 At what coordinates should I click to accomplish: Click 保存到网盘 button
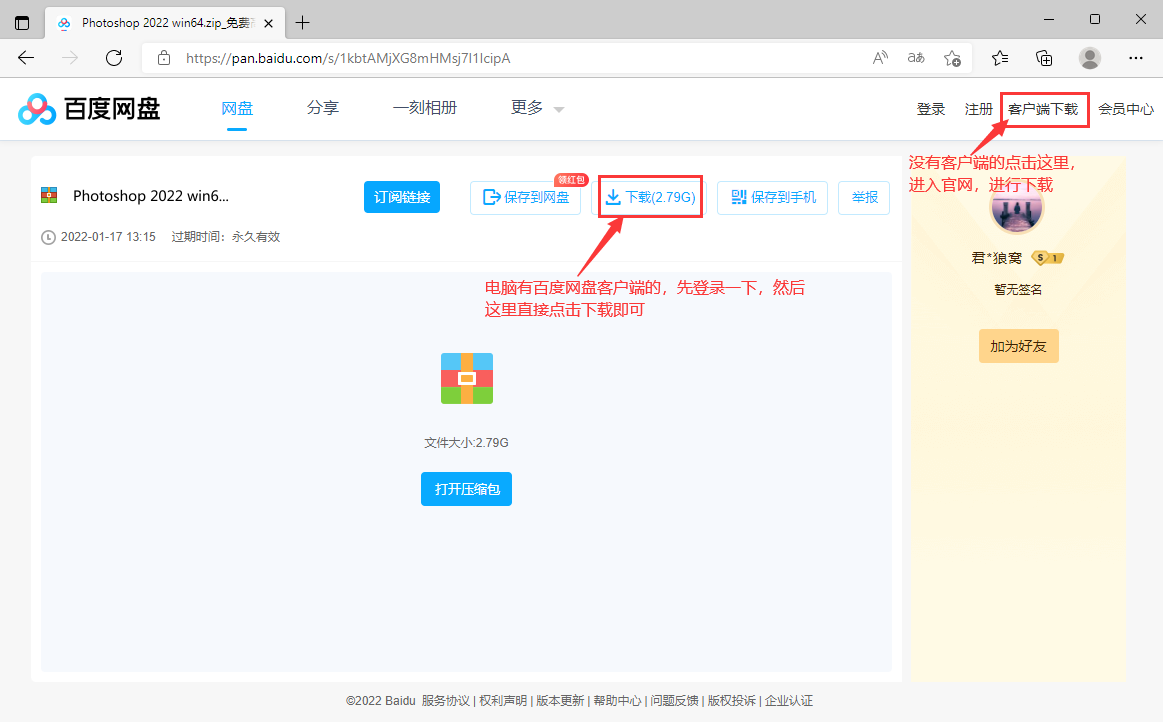pos(526,197)
